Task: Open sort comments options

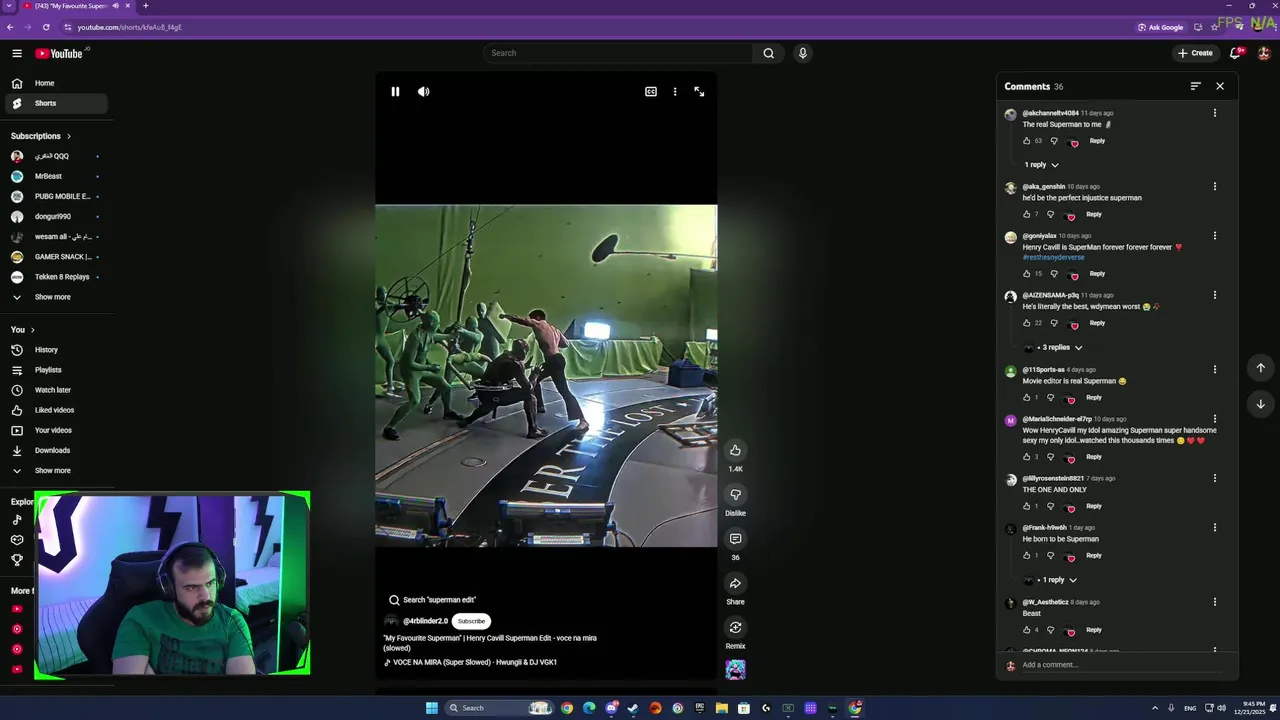Action: tap(1195, 86)
